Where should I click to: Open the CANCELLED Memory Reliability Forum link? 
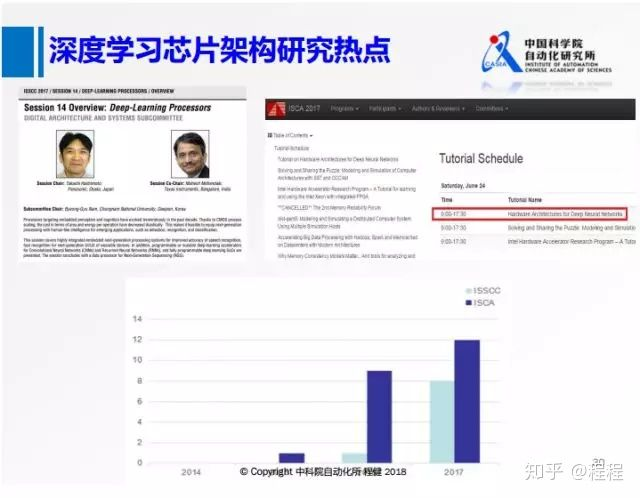click(329, 207)
